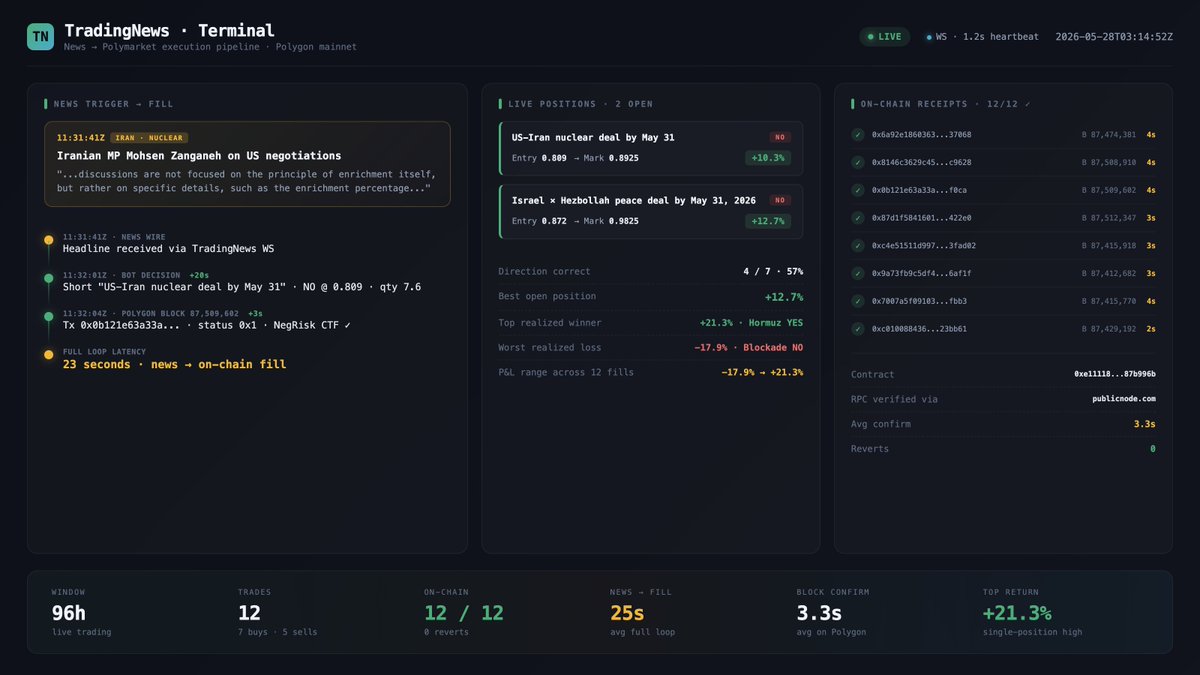Click the TN logo icon

coord(40,36)
